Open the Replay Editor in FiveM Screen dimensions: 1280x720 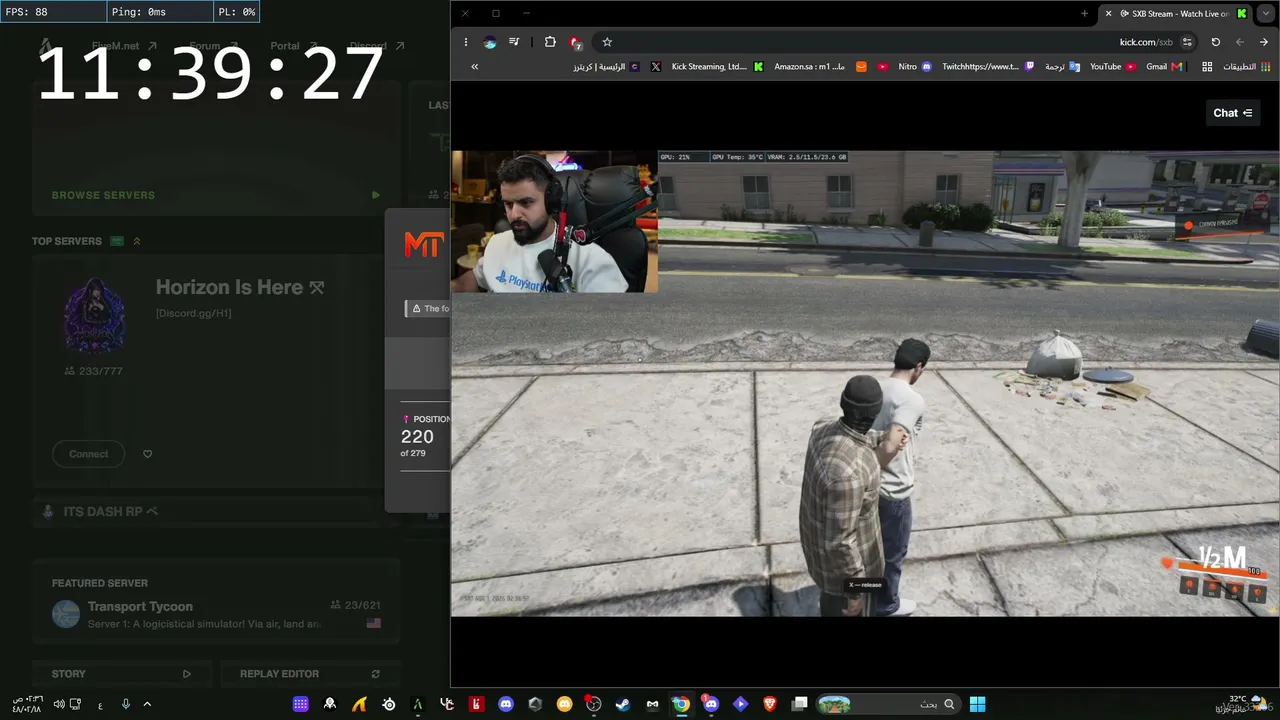tap(310, 674)
